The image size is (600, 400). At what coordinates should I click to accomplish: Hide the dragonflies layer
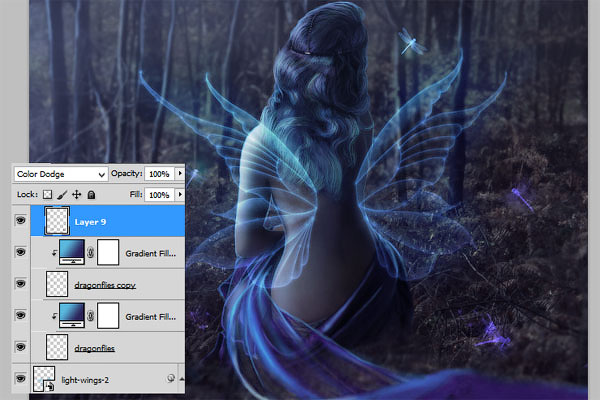click(x=21, y=347)
